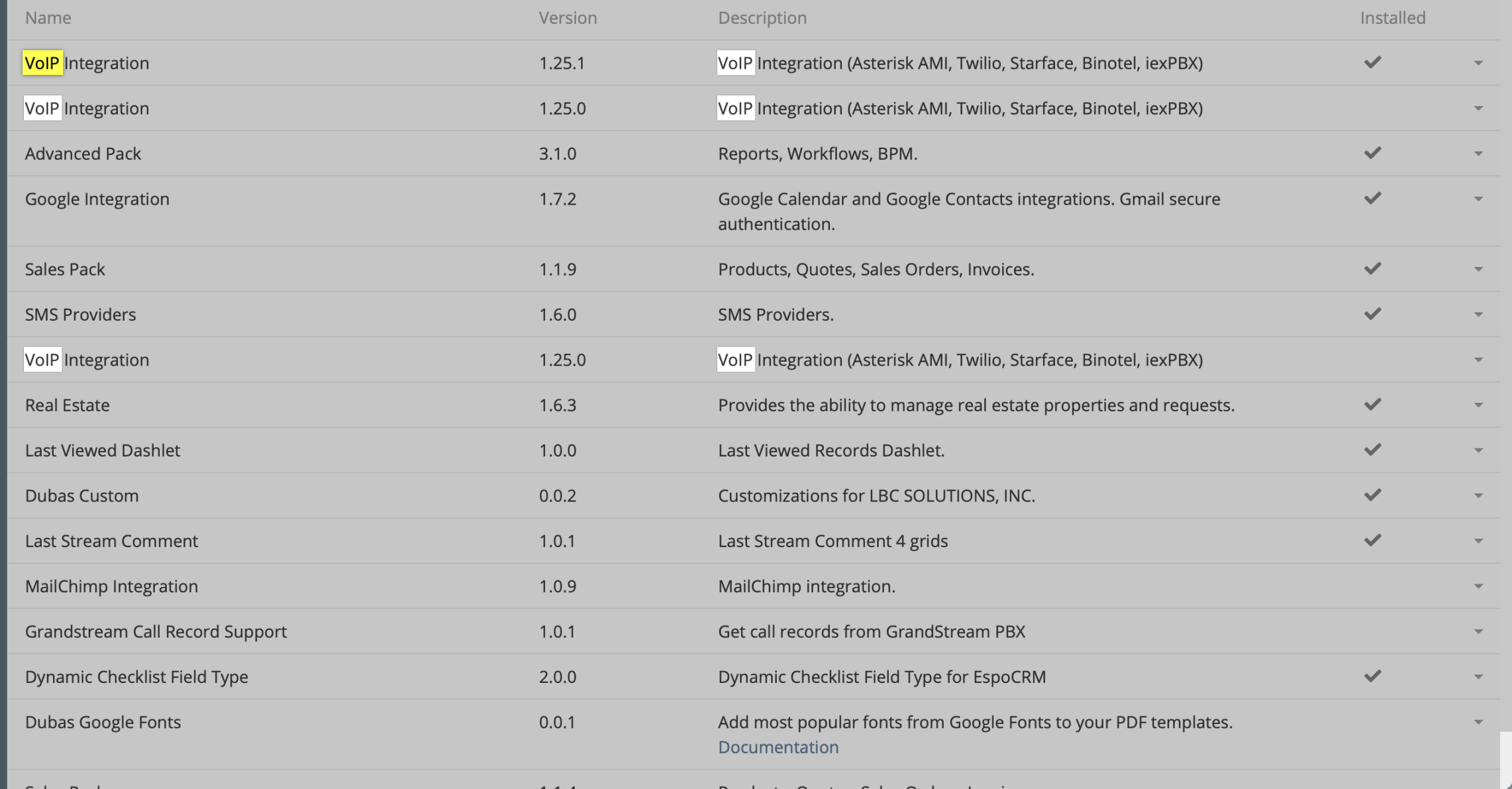Viewport: 1512px width, 789px height.
Task: Click the Version column header
Action: [x=568, y=18]
